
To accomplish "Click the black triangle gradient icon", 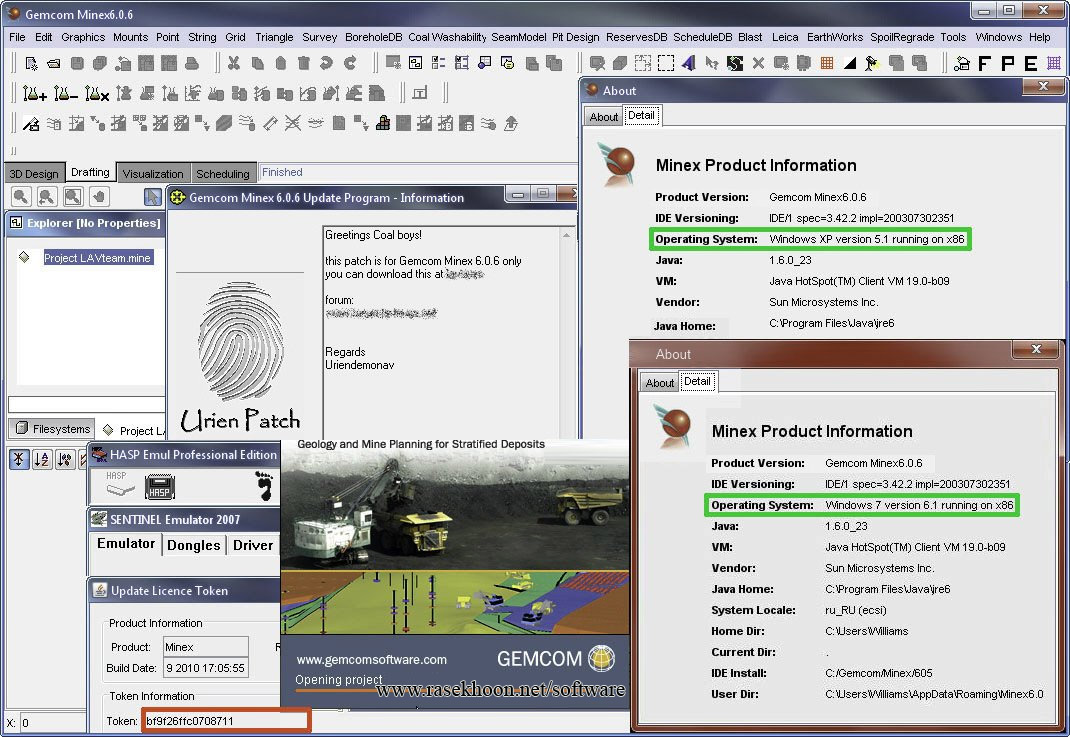I will click(850, 63).
